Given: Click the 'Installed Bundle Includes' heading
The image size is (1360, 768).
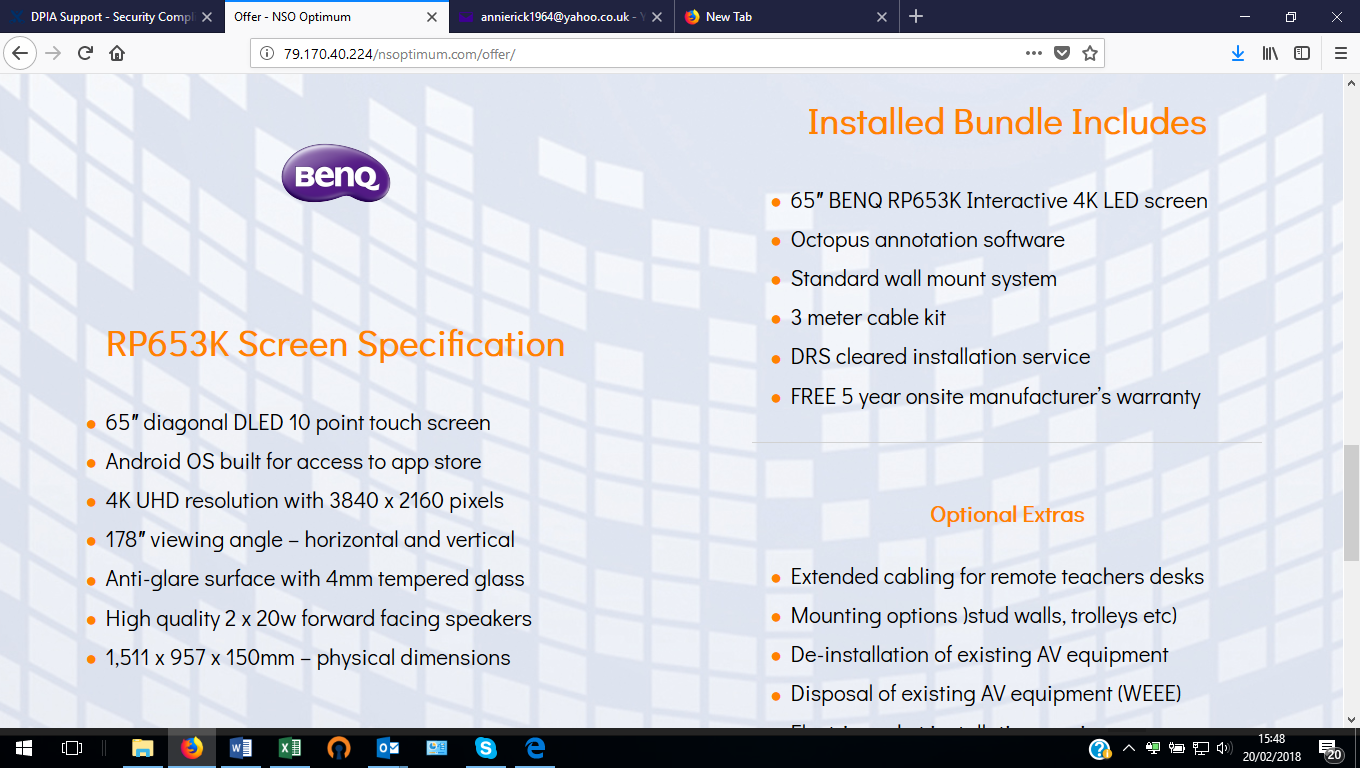Looking at the screenshot, I should 1007,122.
